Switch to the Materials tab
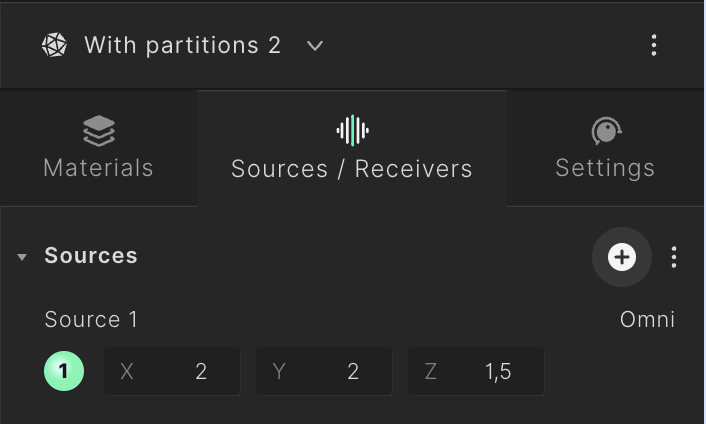This screenshot has width=706, height=424. 98,149
